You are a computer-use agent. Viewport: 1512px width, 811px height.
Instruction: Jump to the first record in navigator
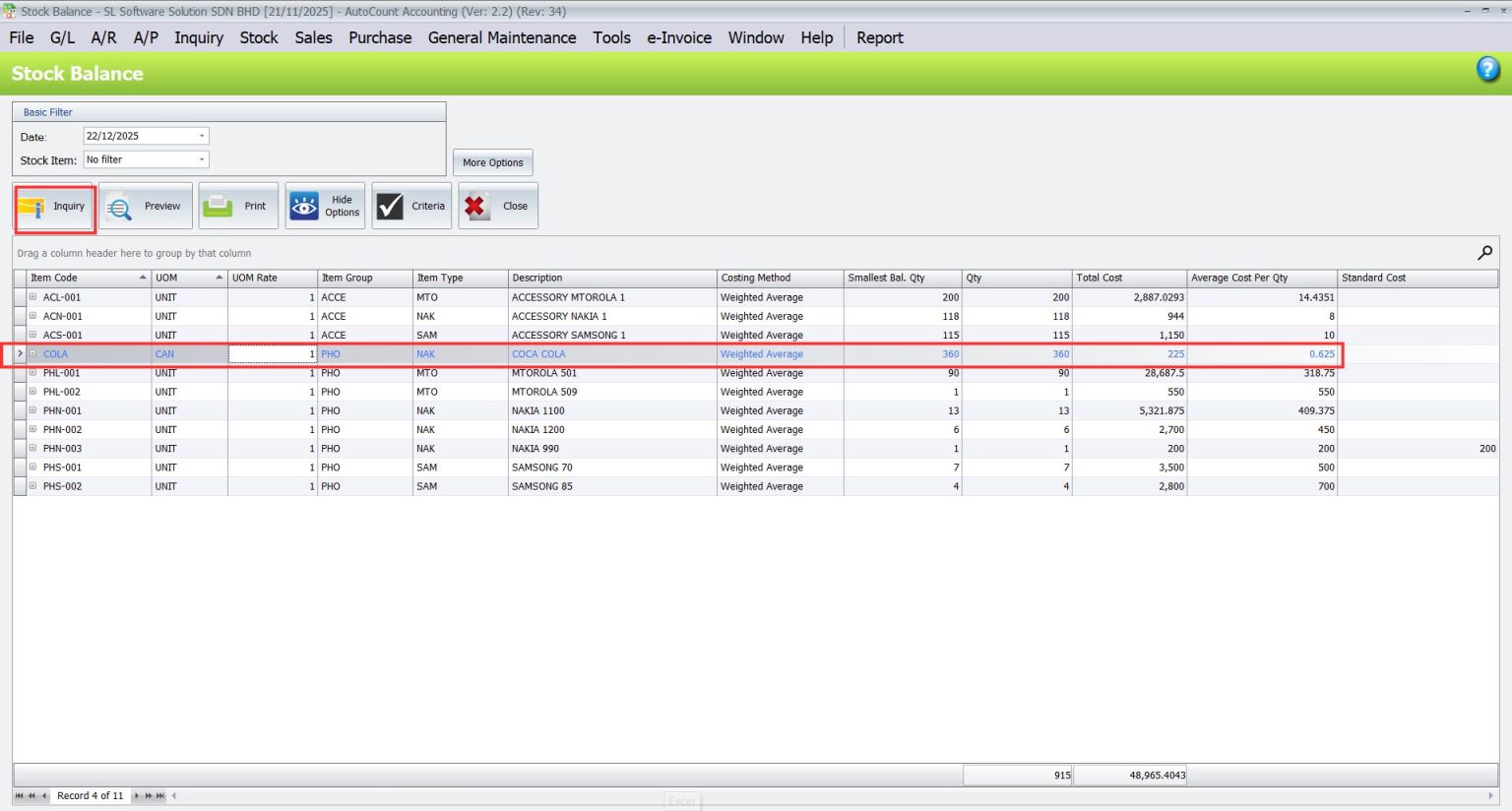[x=19, y=795]
